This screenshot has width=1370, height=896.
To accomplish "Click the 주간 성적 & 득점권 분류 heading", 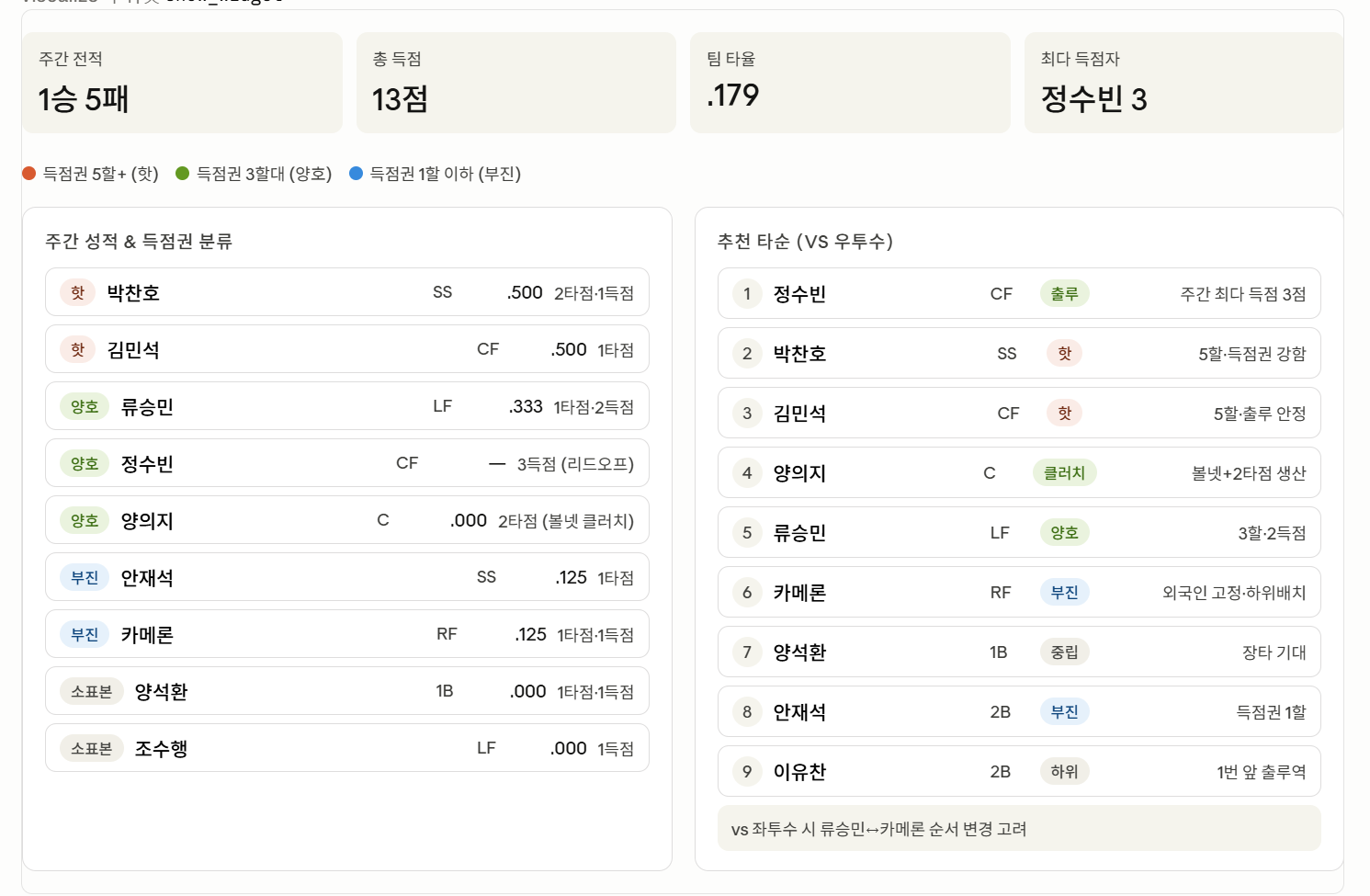I will [139, 242].
